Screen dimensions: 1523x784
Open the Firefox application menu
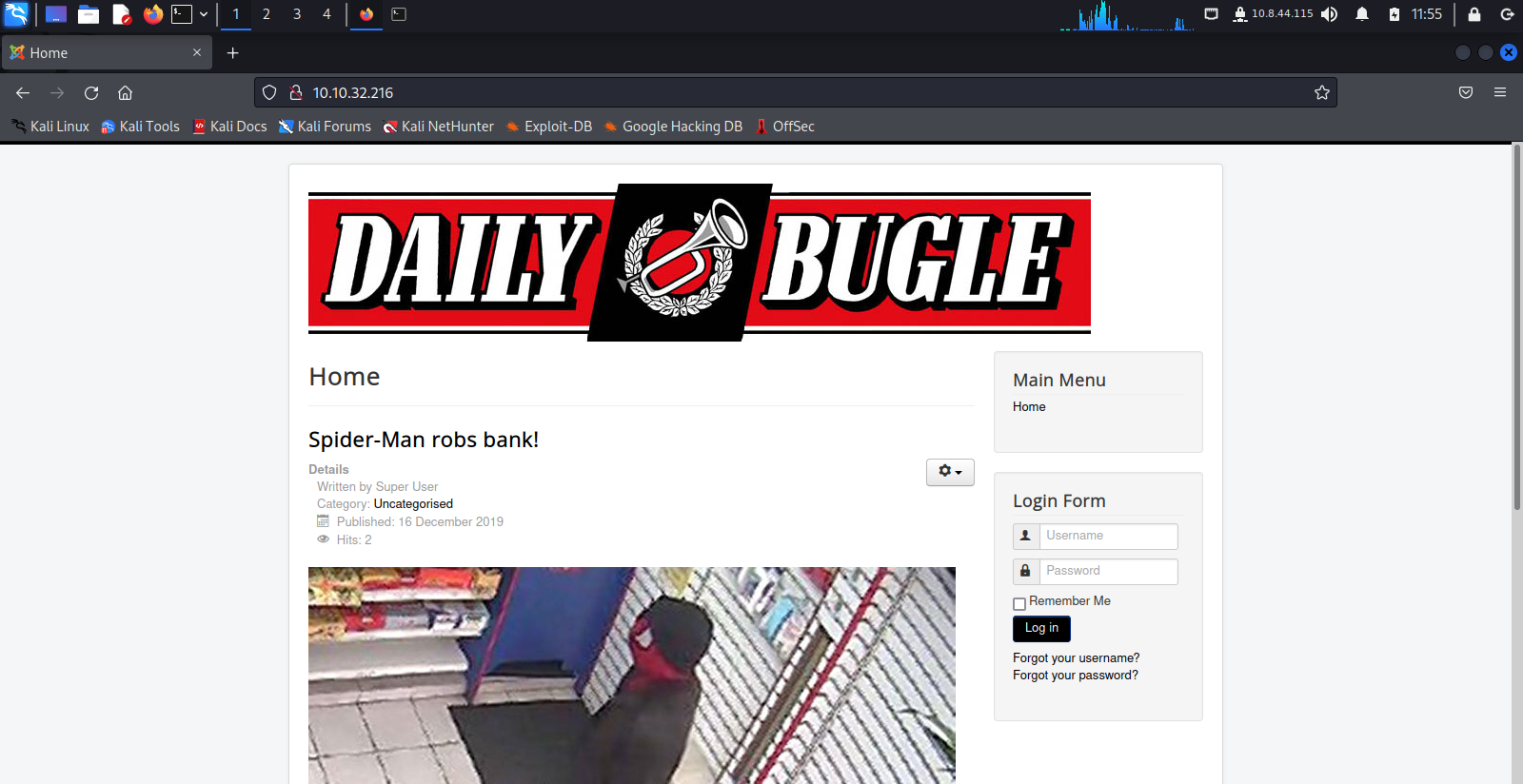pos(1500,93)
